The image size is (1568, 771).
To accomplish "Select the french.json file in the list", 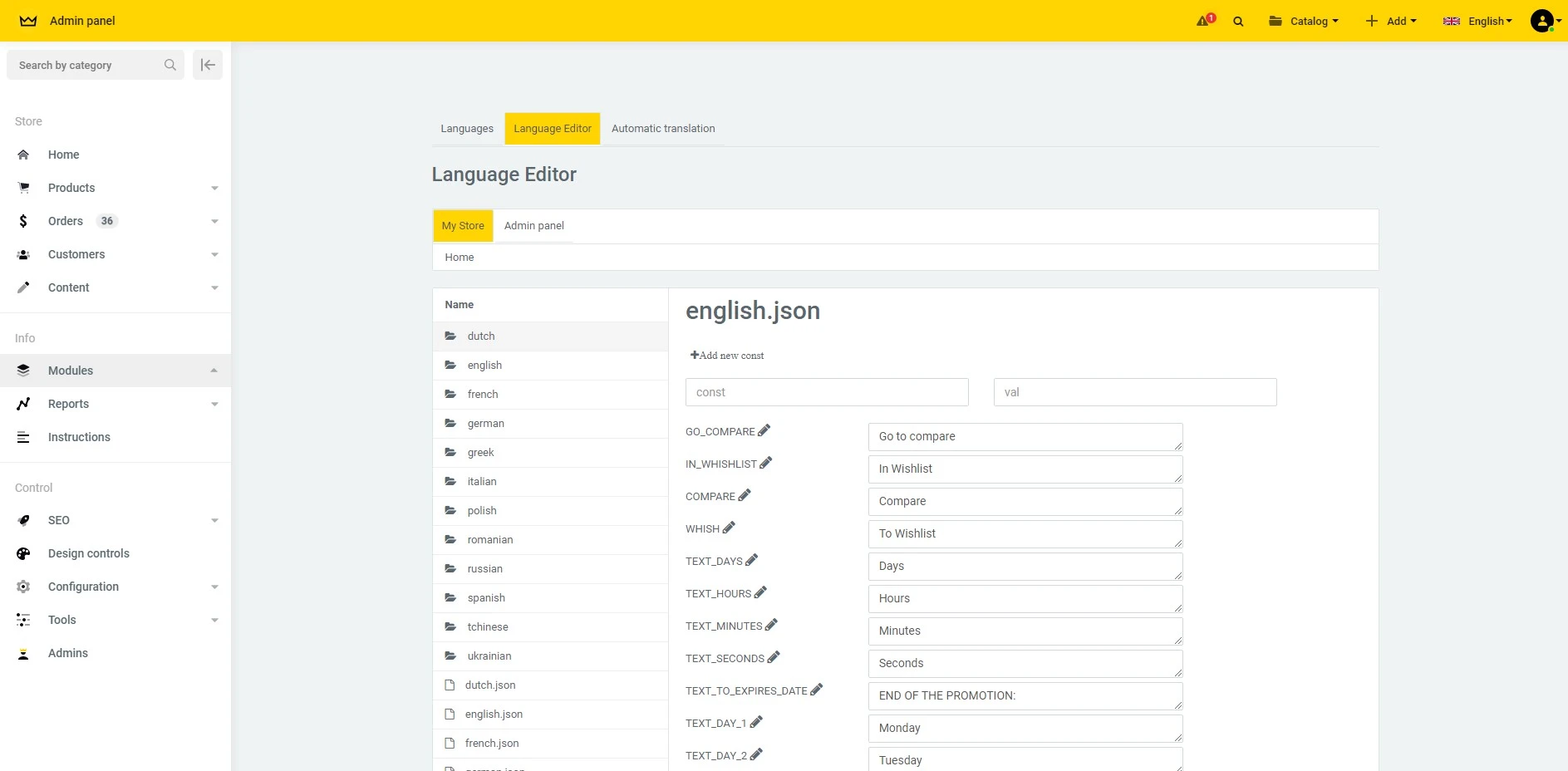I will [491, 743].
